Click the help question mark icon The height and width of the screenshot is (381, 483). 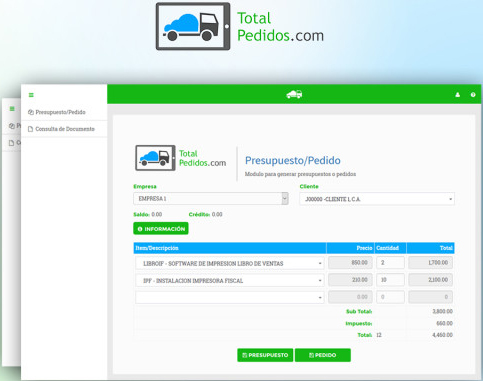pos(473,95)
